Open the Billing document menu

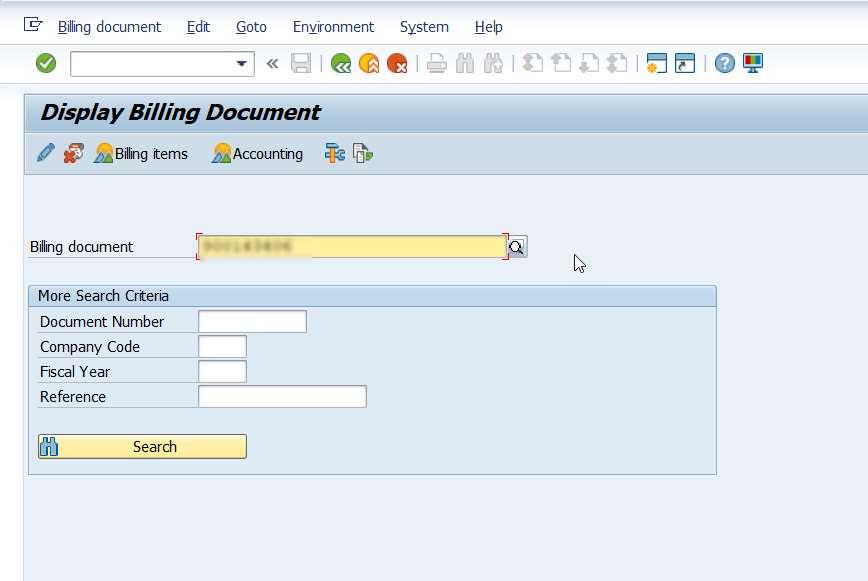click(x=109, y=27)
